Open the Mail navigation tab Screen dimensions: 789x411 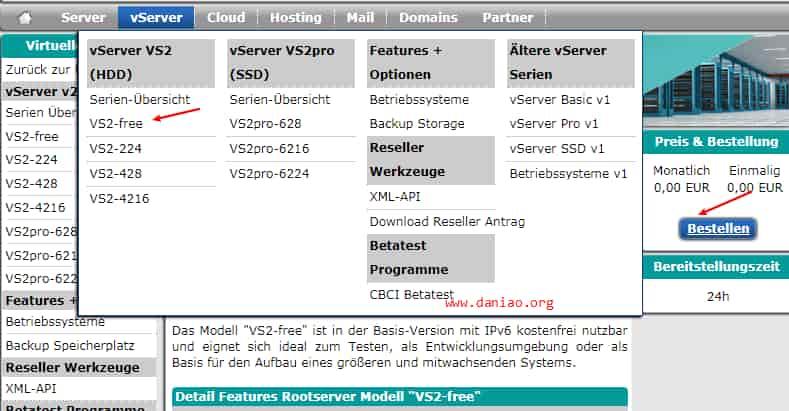point(359,17)
